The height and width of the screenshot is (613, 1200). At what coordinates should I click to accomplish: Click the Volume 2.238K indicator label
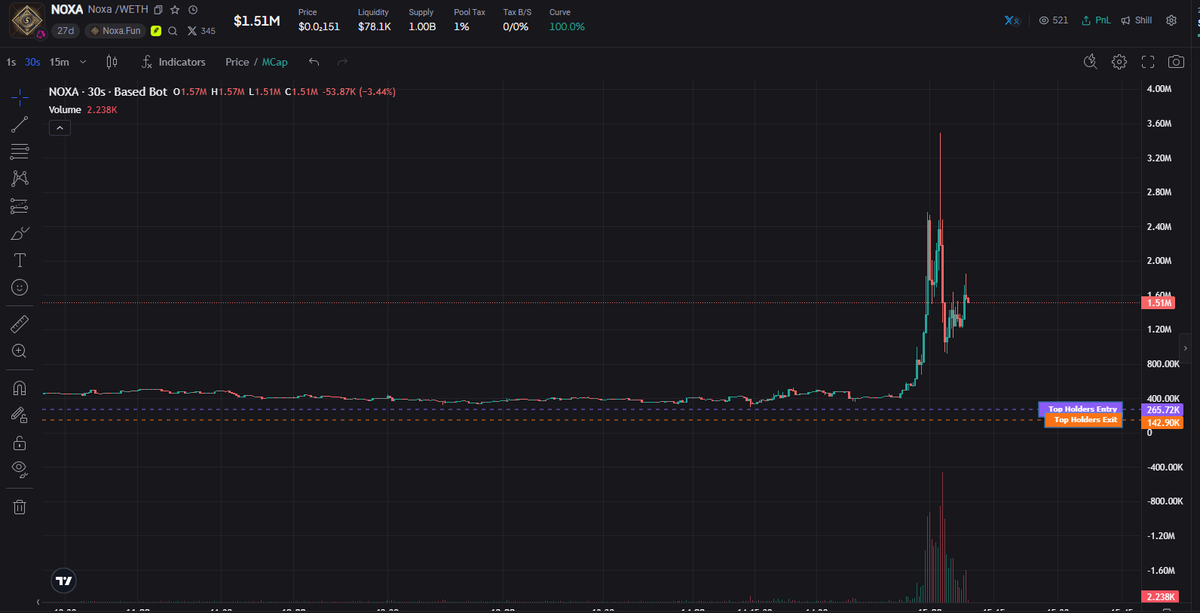[x=83, y=109]
